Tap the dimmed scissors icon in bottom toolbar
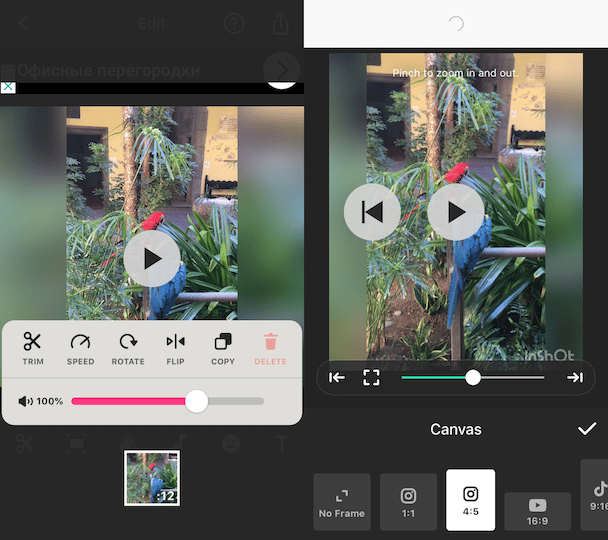 click(25, 443)
